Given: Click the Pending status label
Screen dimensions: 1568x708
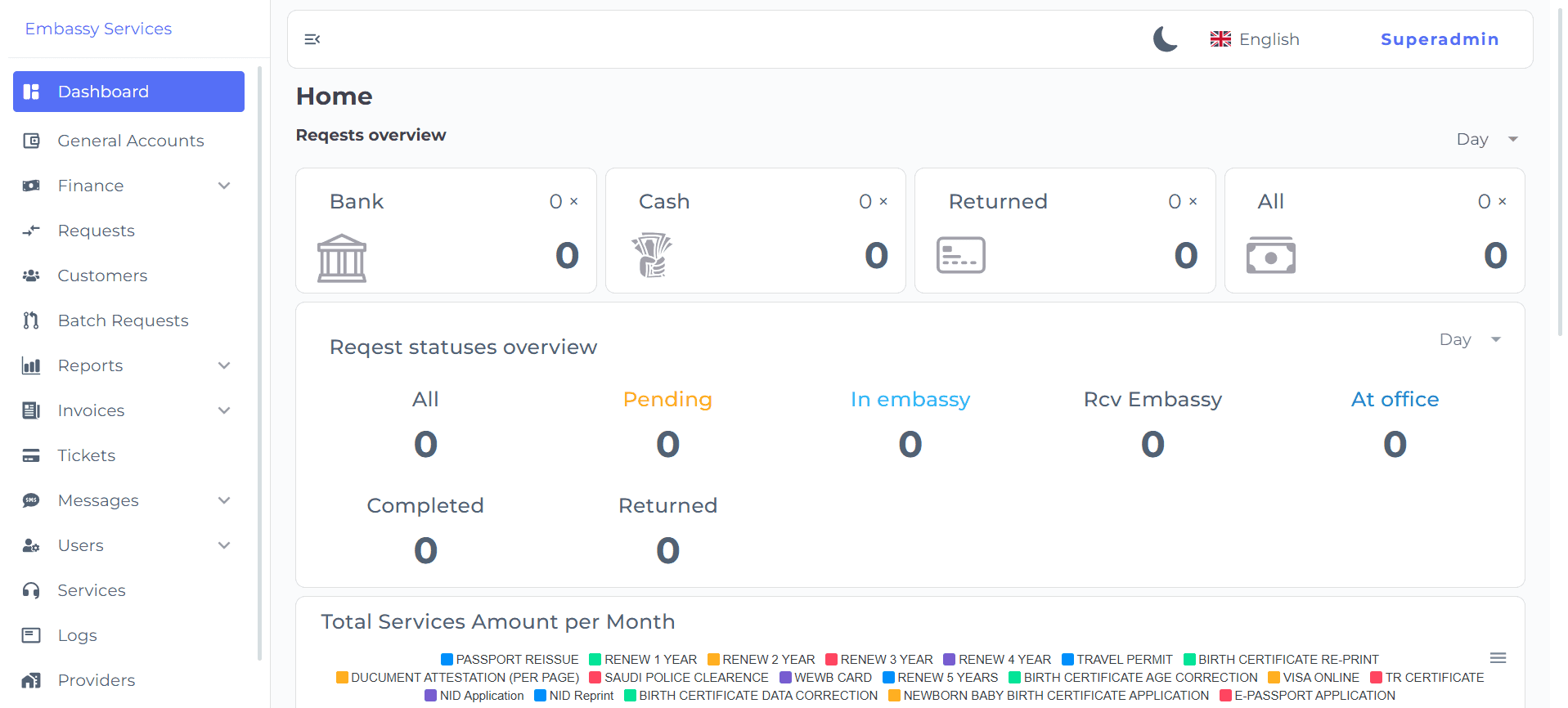Looking at the screenshot, I should click(667, 399).
